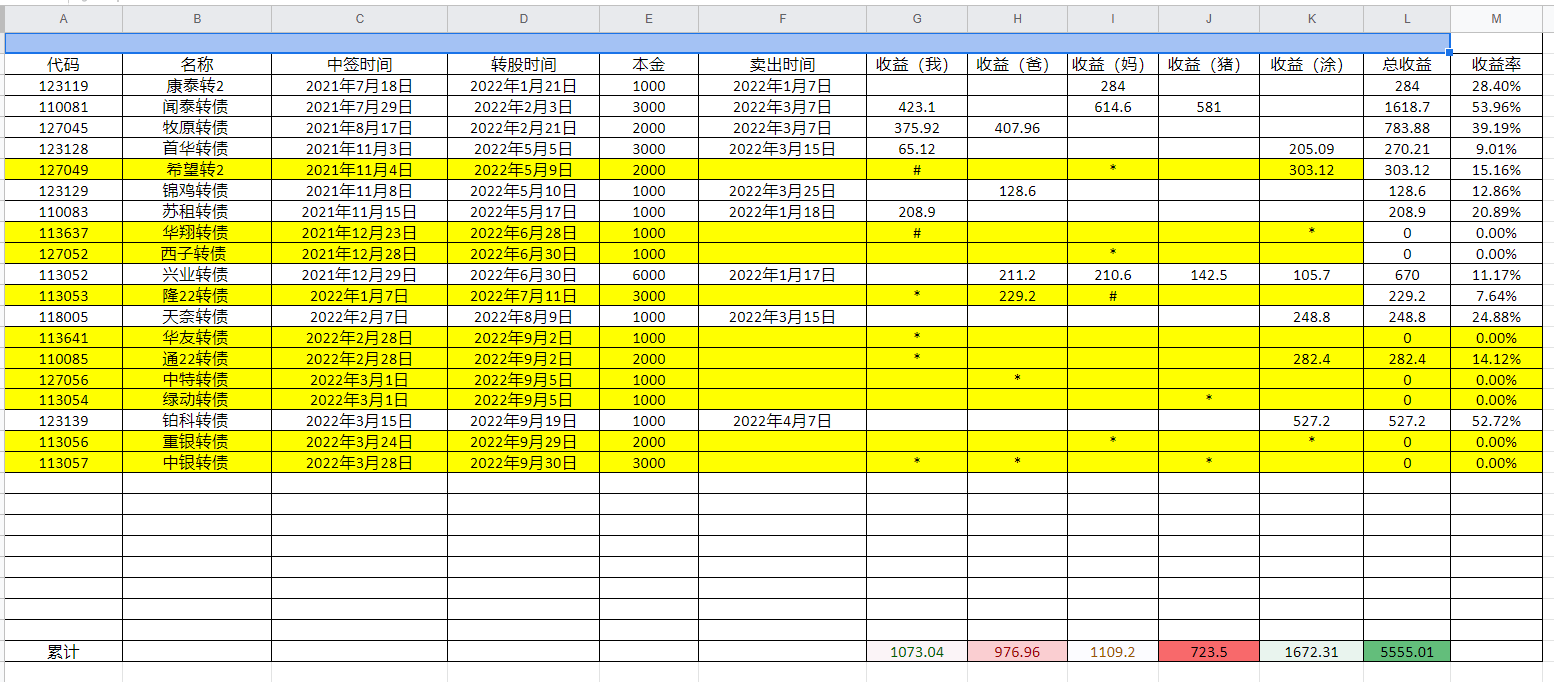The width and height of the screenshot is (1554, 682).
Task: Select the yellow 华翔转债 cell
Action: pyautogui.click(x=197, y=233)
